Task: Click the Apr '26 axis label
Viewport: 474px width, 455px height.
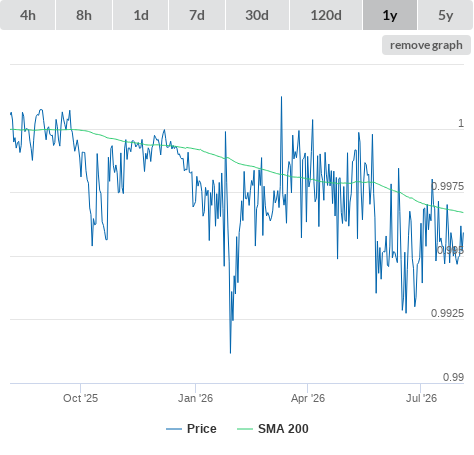Action: [308, 398]
